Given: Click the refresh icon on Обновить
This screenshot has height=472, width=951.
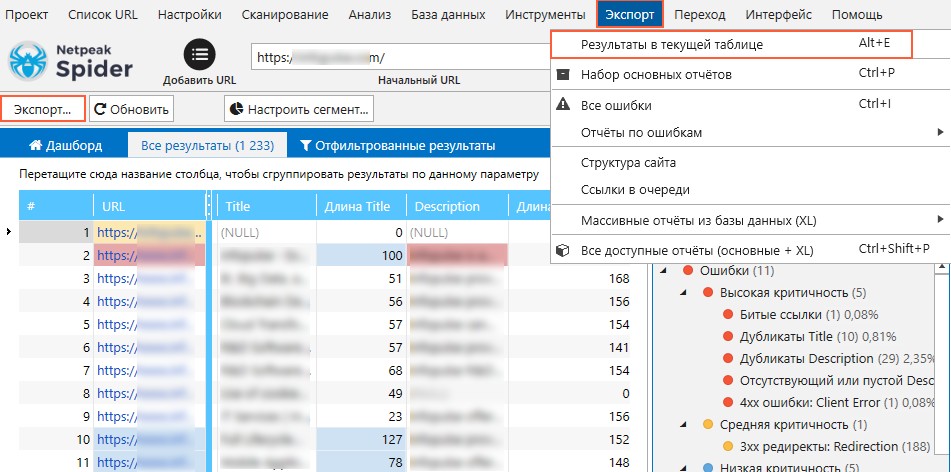Looking at the screenshot, I should click(100, 108).
